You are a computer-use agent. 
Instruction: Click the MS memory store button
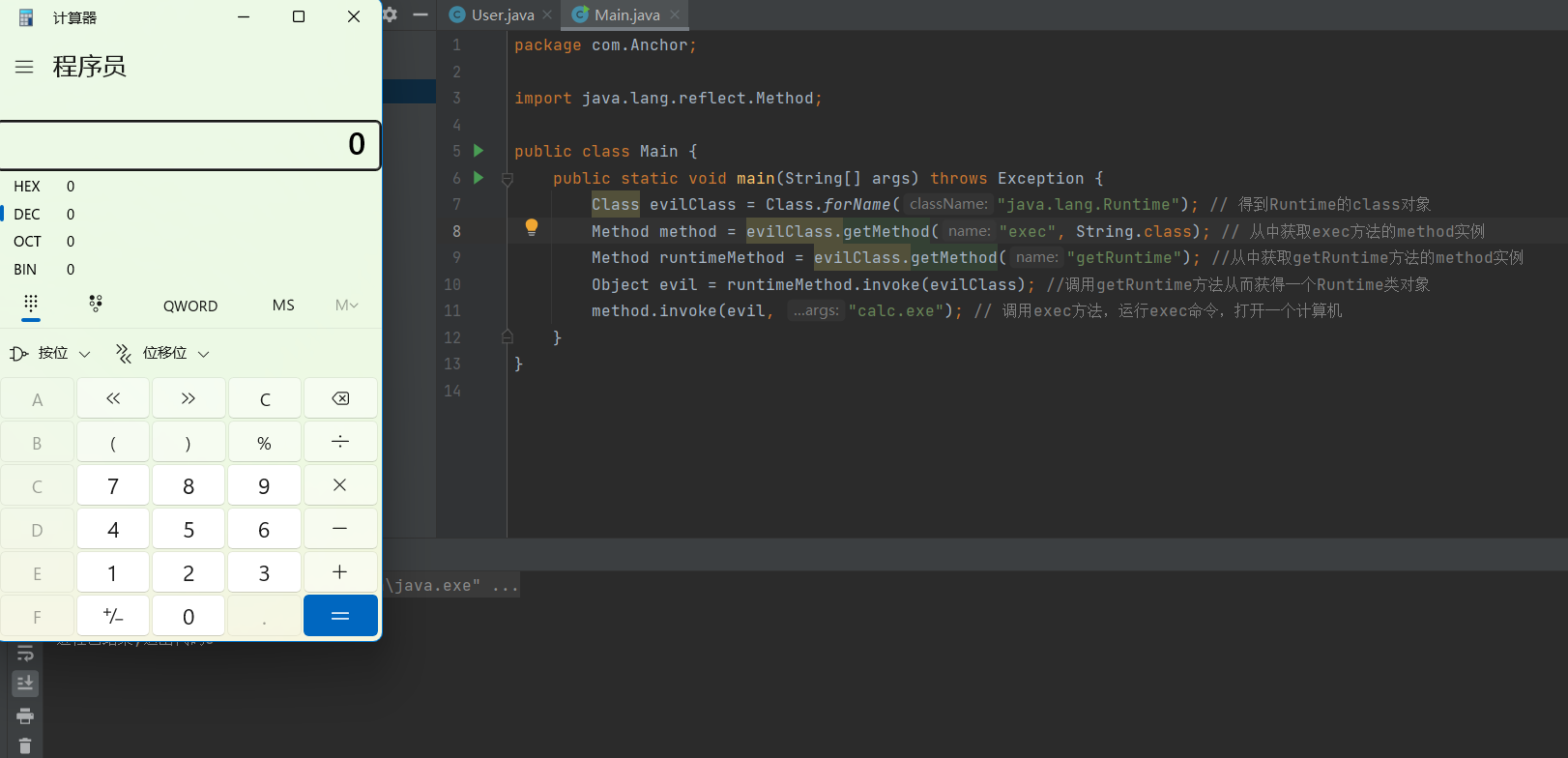coord(283,306)
